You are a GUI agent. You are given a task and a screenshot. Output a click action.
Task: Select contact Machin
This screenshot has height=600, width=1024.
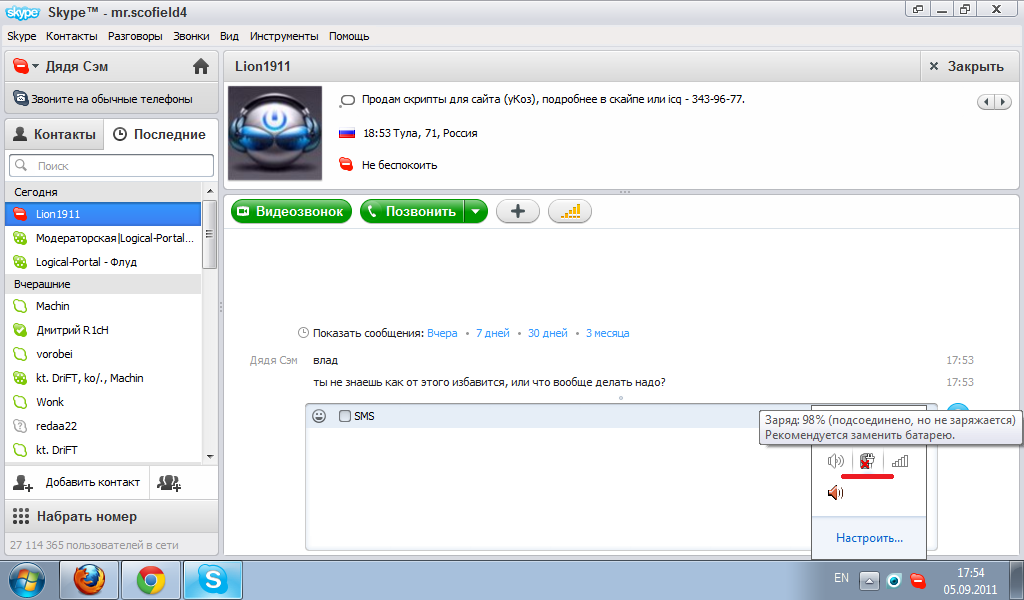pos(103,306)
